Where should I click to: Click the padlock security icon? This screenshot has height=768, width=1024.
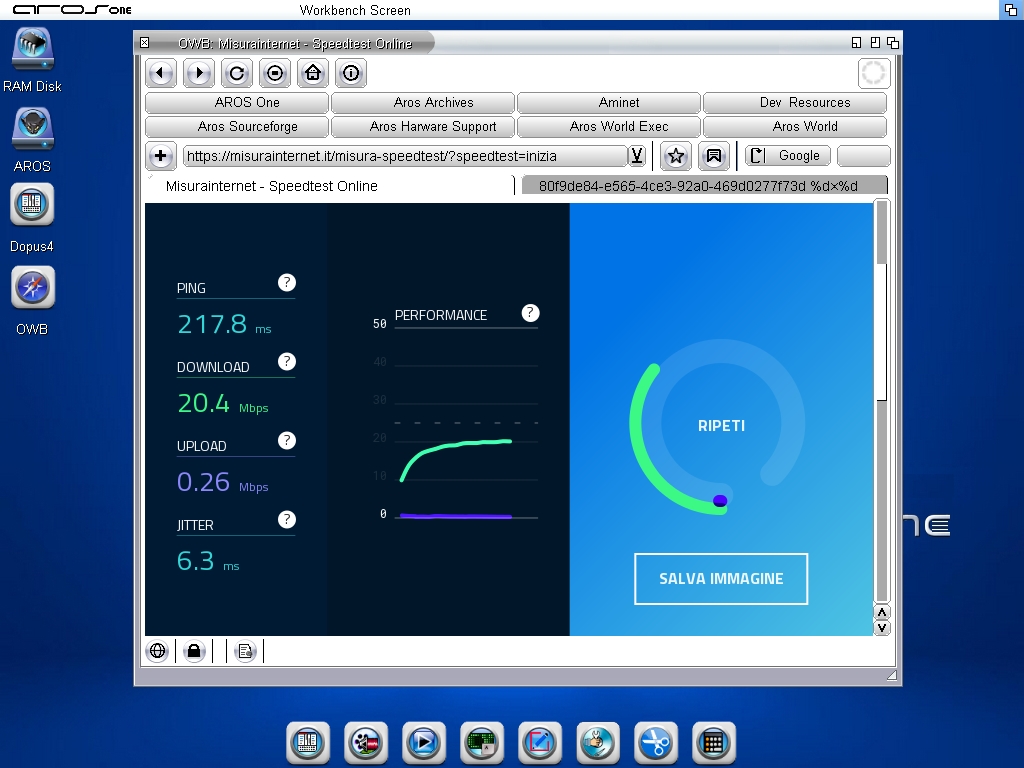(x=194, y=651)
